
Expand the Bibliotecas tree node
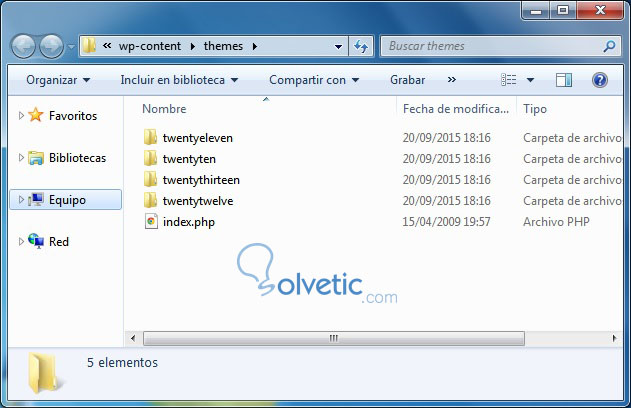point(21,158)
